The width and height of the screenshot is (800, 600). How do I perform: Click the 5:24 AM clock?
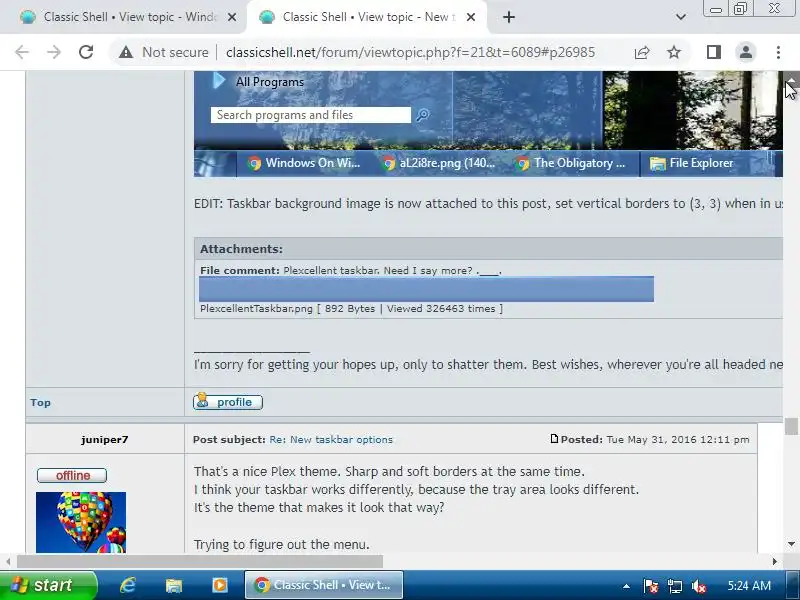point(748,585)
